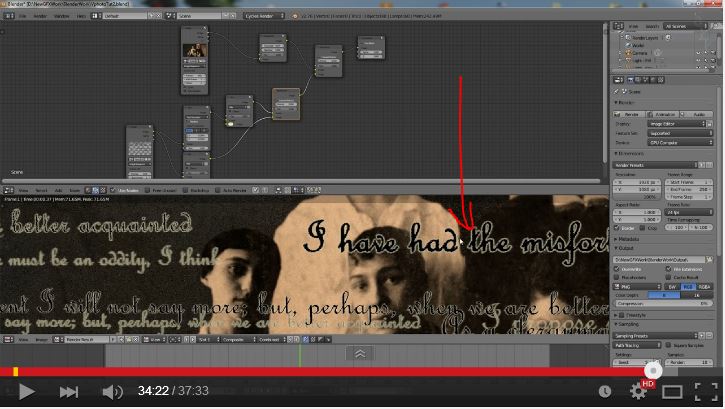This screenshot has height=409, width=725.
Task: Toggle the Backdrop checkbox
Action: click(x=185, y=190)
